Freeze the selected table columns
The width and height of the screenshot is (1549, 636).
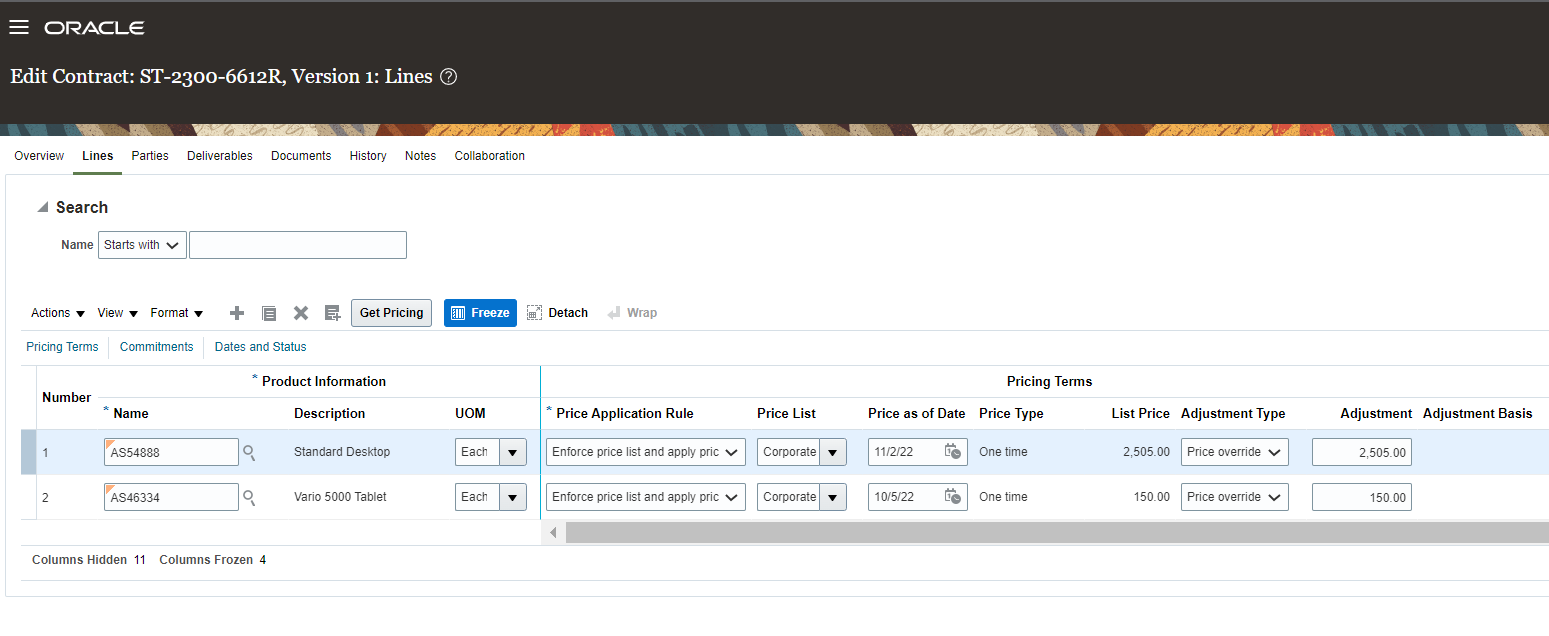[x=480, y=312]
